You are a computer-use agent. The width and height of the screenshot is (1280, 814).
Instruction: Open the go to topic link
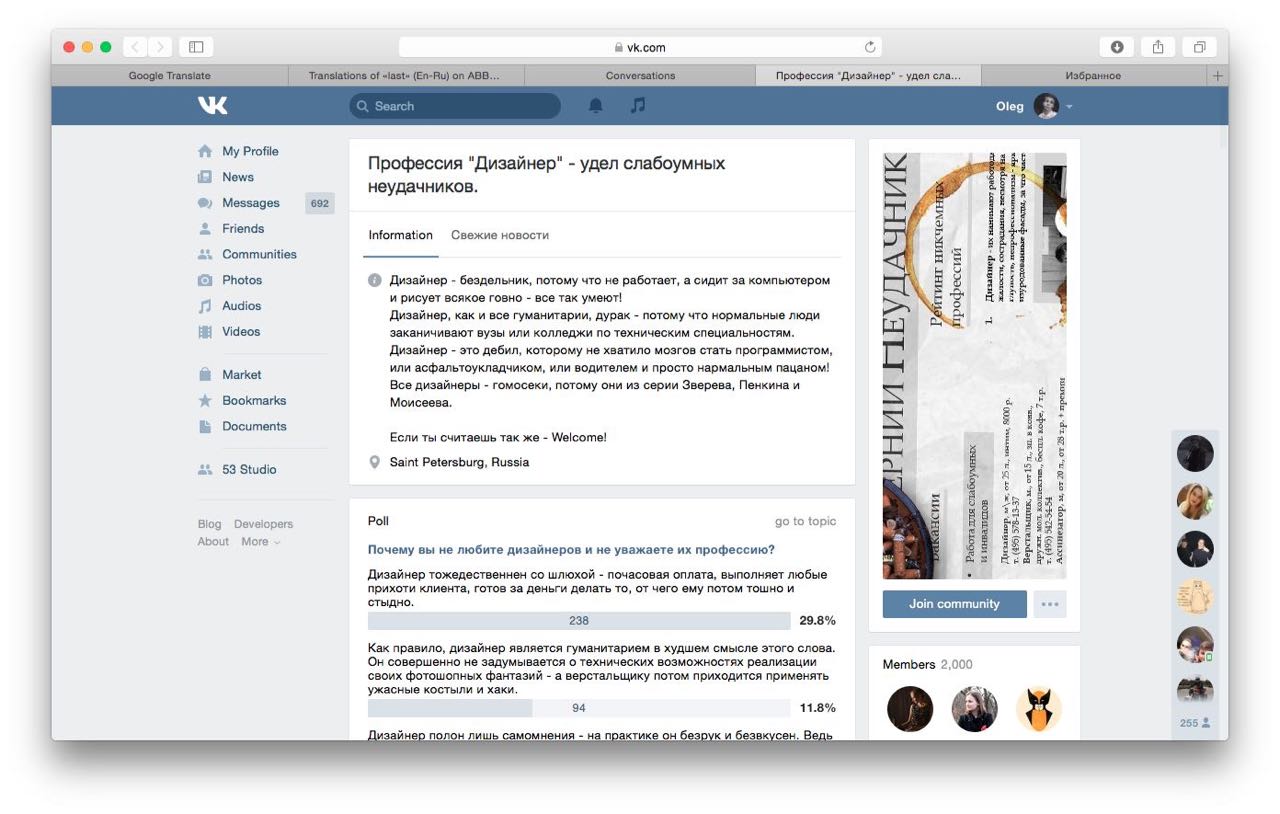click(x=805, y=521)
